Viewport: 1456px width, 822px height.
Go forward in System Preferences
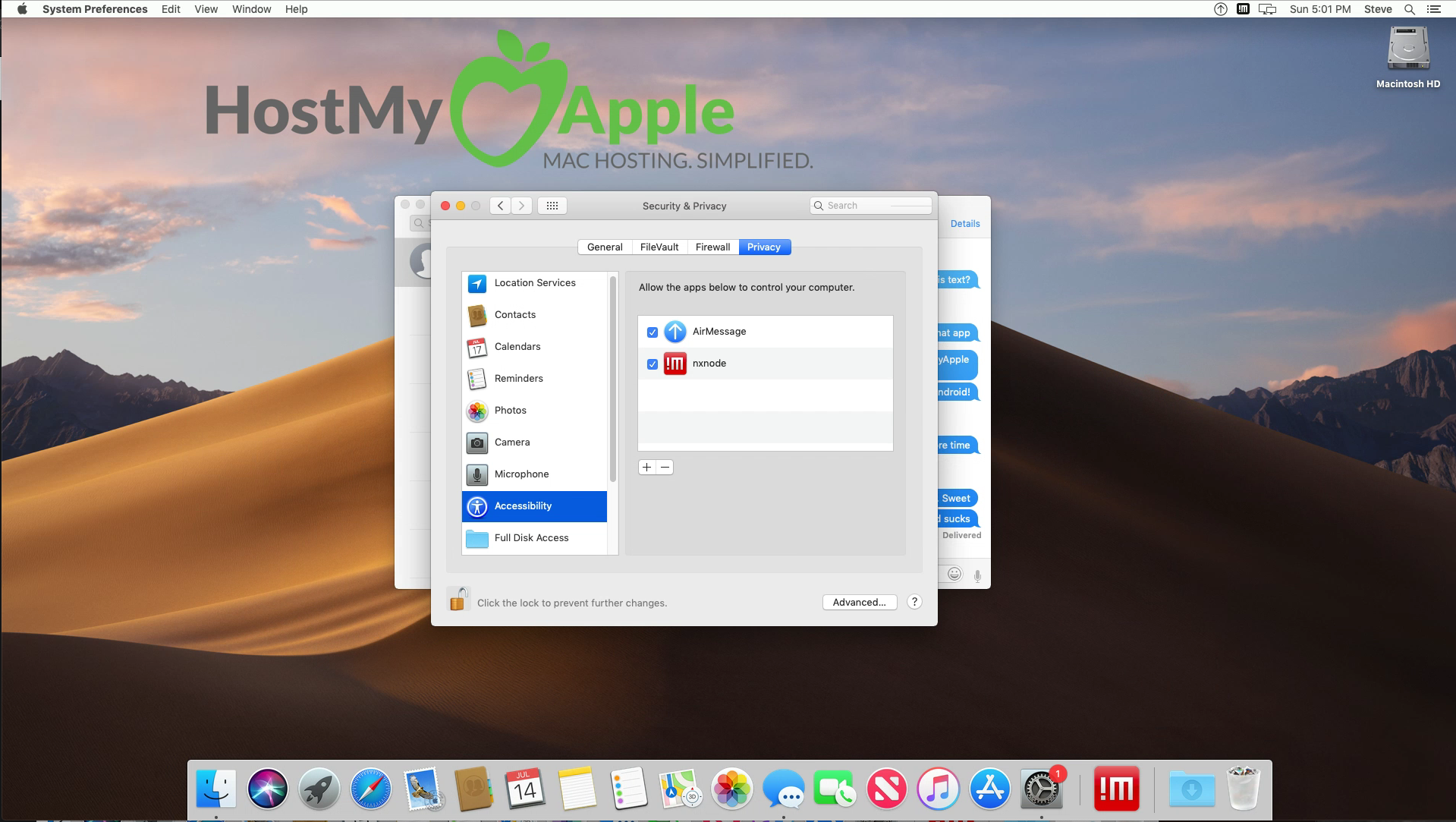click(521, 206)
